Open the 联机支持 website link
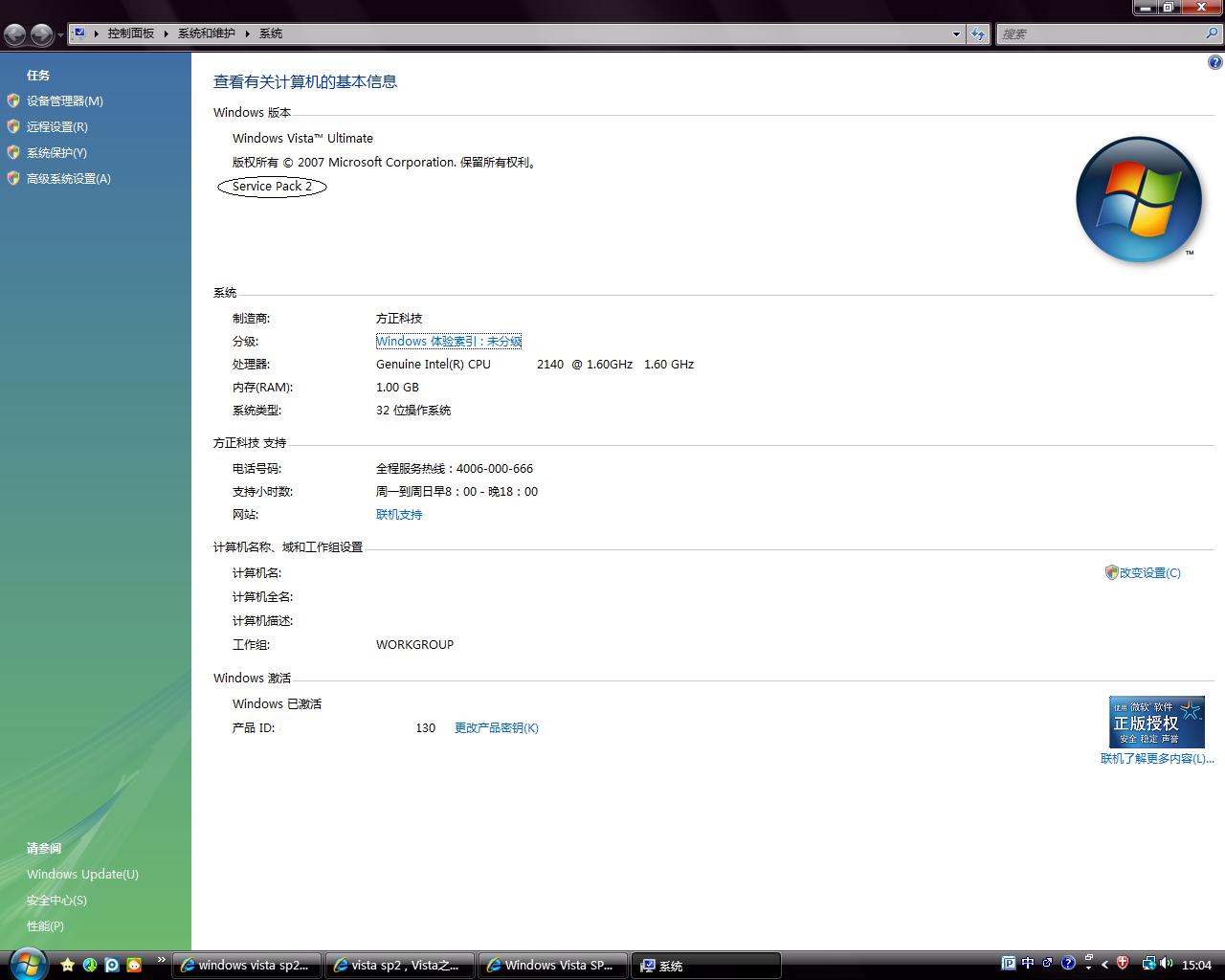This screenshot has height=980, width=1225. pos(399,514)
